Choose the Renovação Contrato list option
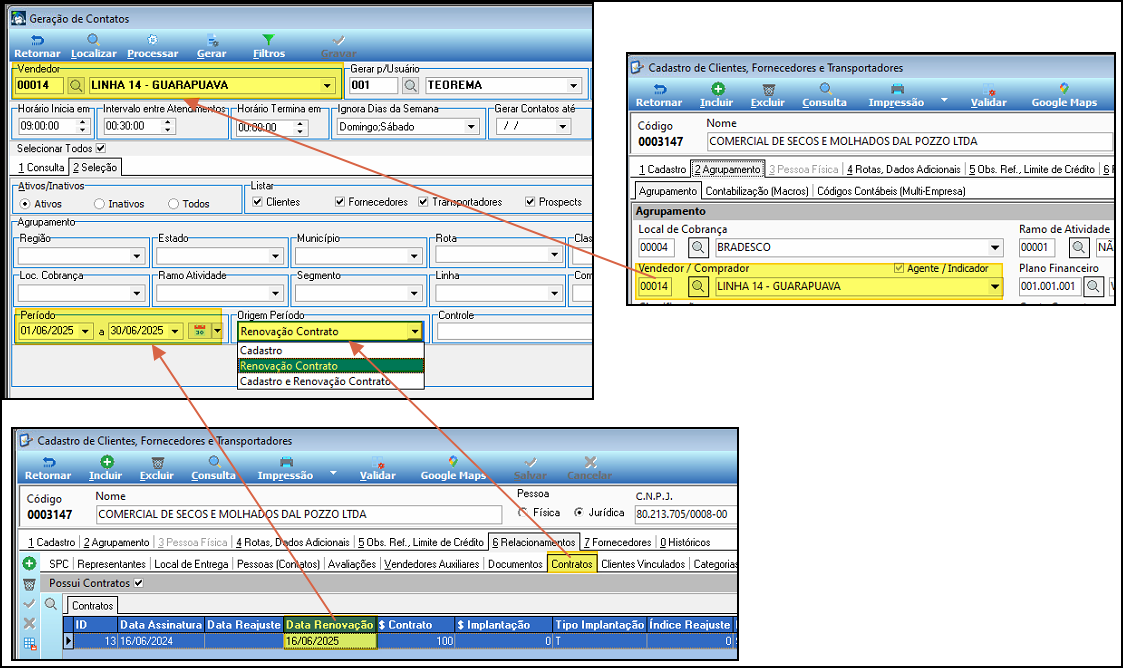Image resolution: width=1123 pixels, height=668 pixels. coord(330,366)
